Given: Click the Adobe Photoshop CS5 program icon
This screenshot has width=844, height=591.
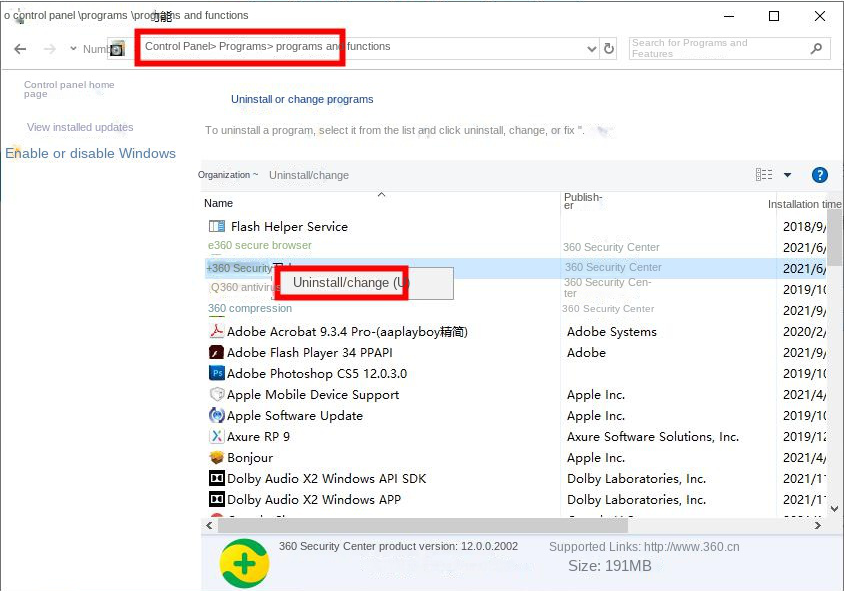Looking at the screenshot, I should point(218,374).
